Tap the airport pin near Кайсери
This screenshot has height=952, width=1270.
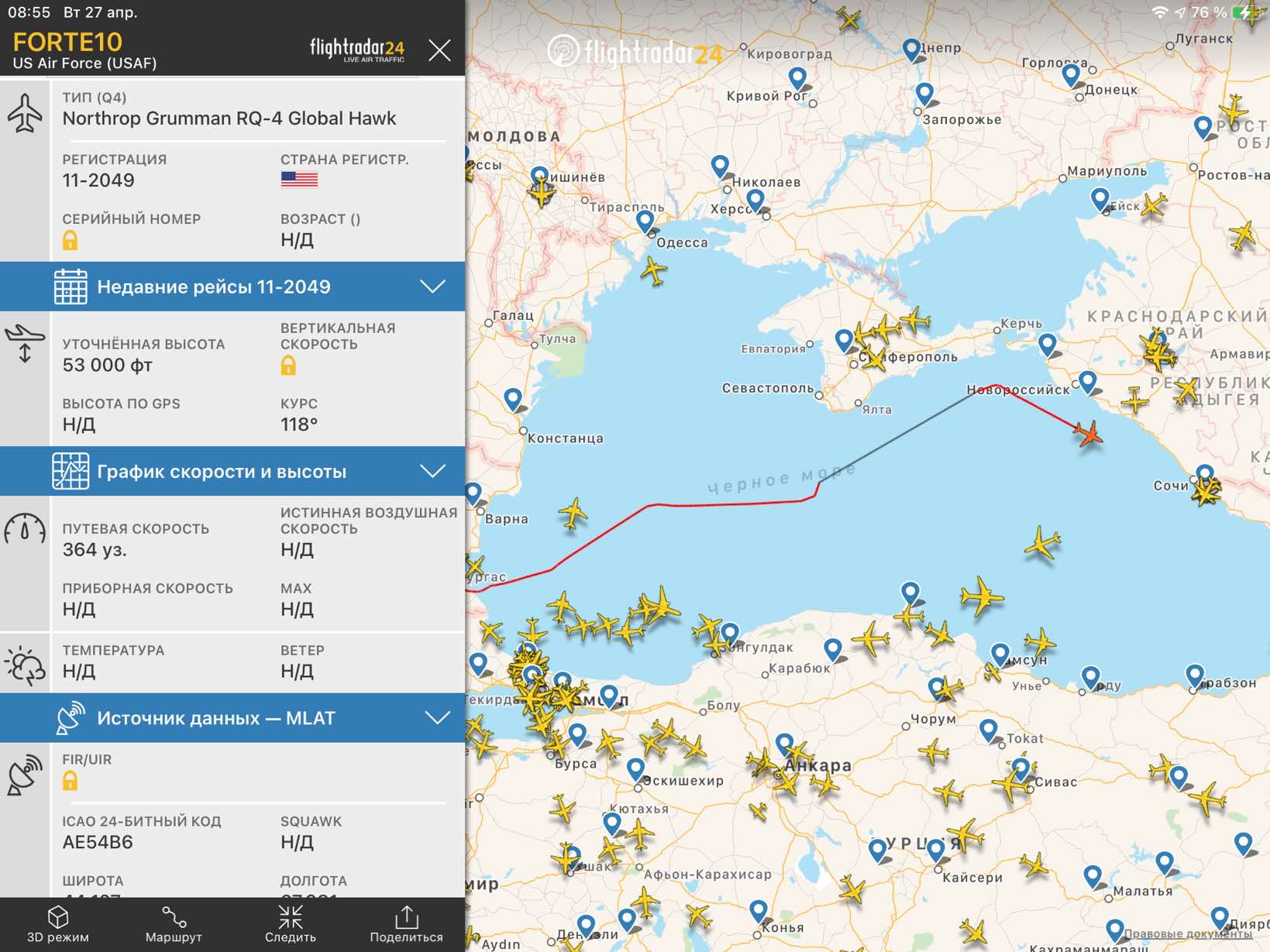pos(936,850)
